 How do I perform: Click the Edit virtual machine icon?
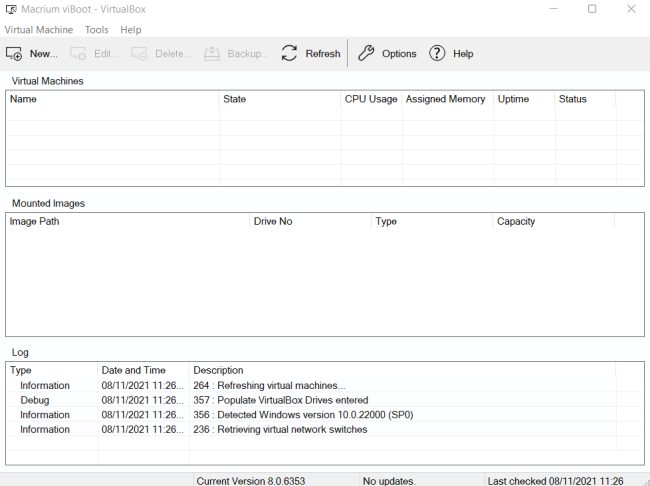(78, 54)
